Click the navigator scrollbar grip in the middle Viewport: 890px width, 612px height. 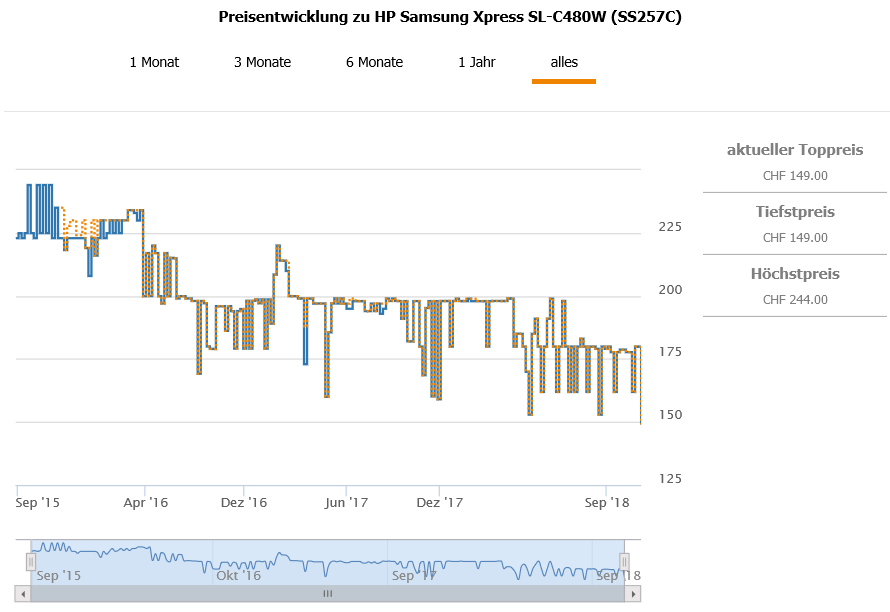[327, 594]
